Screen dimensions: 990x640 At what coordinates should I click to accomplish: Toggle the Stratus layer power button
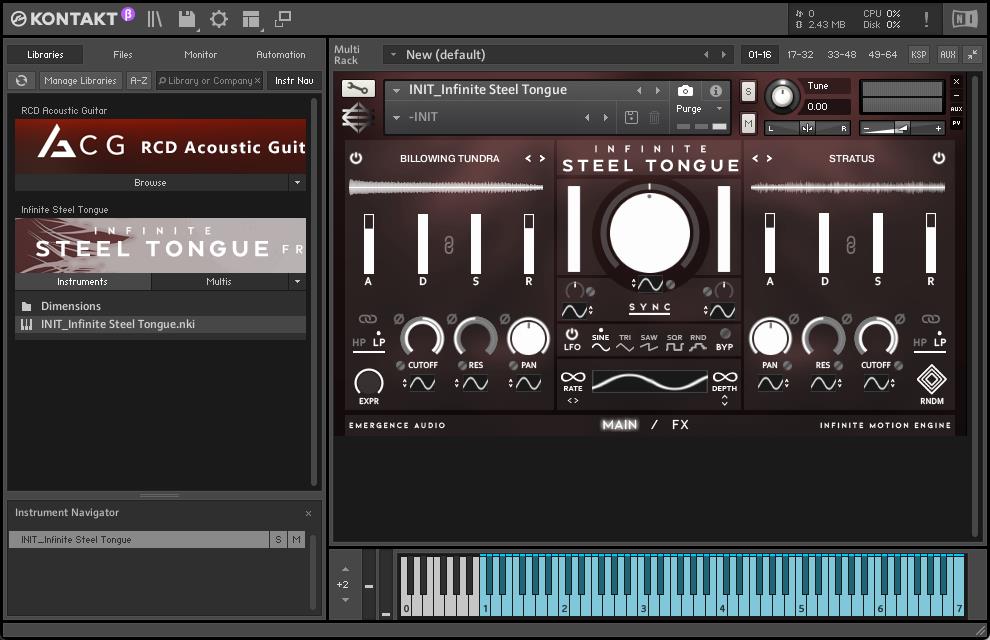tap(938, 158)
